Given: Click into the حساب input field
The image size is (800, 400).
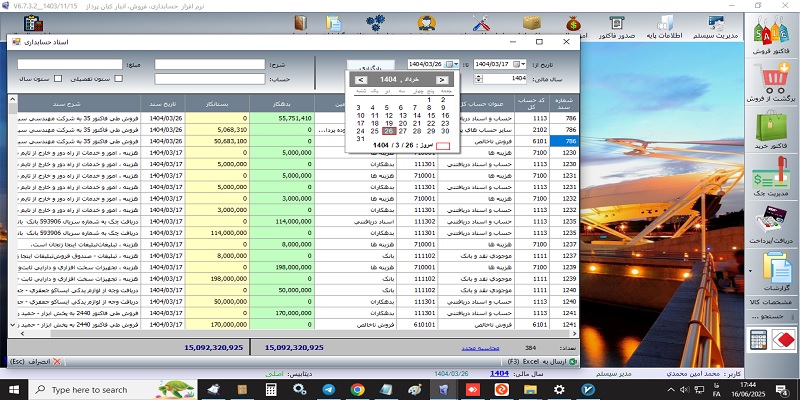Looking at the screenshot, I should (210, 79).
